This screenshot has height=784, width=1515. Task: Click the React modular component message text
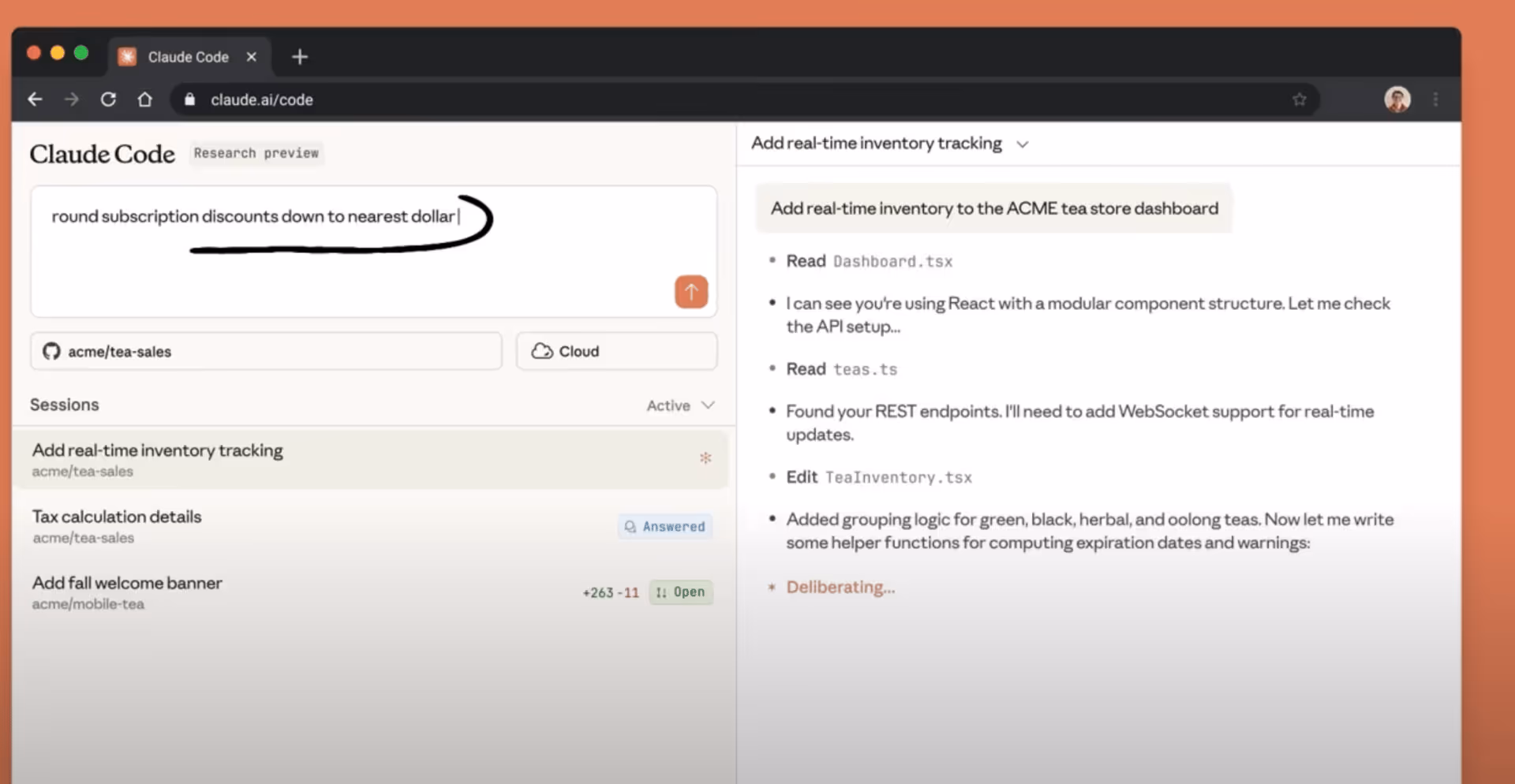[x=1088, y=315]
